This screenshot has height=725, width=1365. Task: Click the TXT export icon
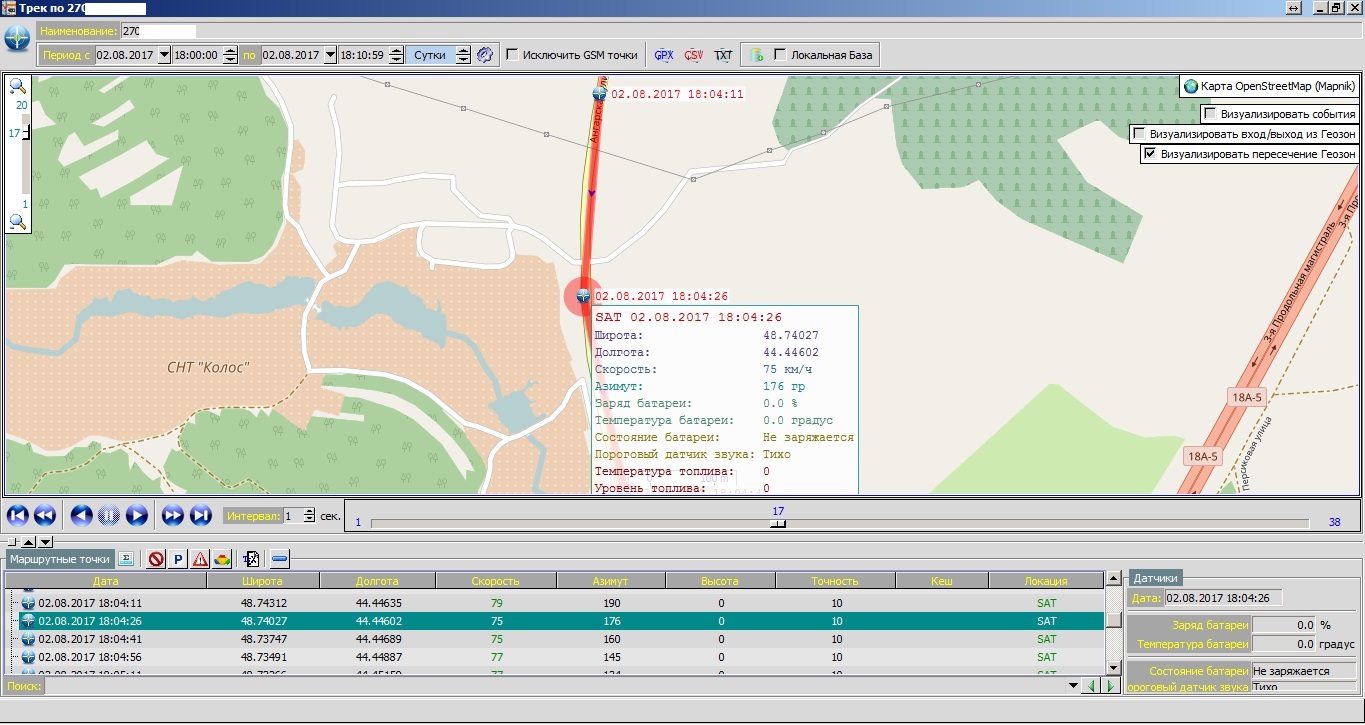click(x=723, y=55)
